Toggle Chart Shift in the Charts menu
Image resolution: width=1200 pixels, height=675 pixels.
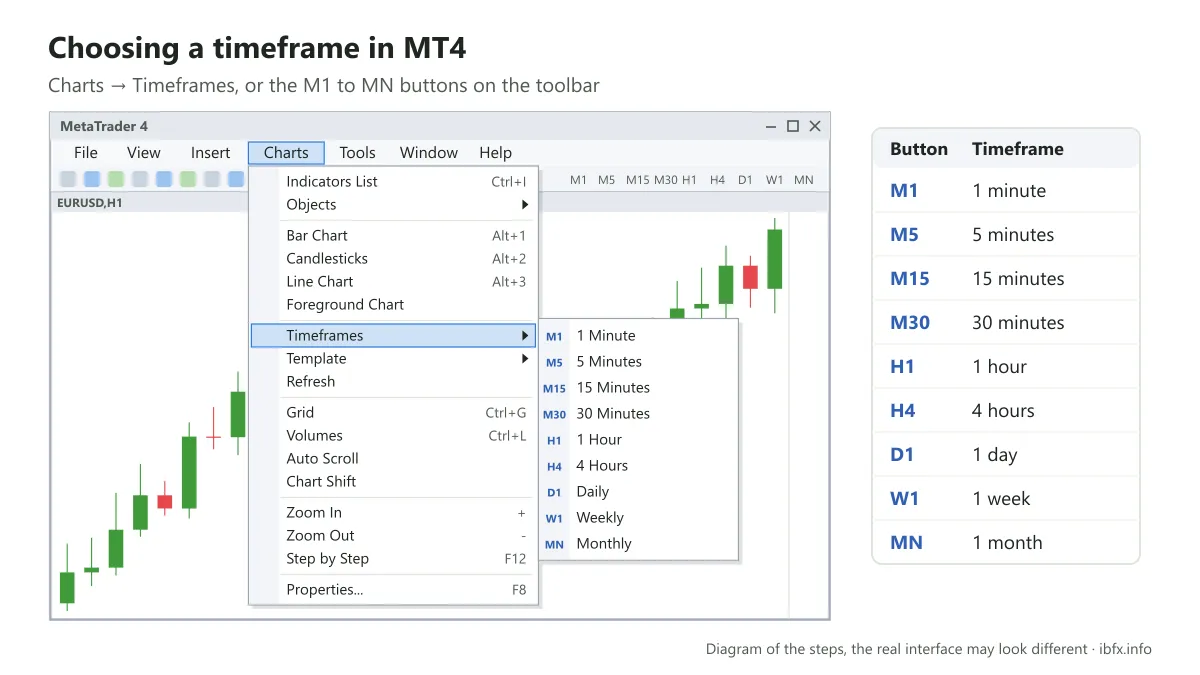(x=394, y=482)
